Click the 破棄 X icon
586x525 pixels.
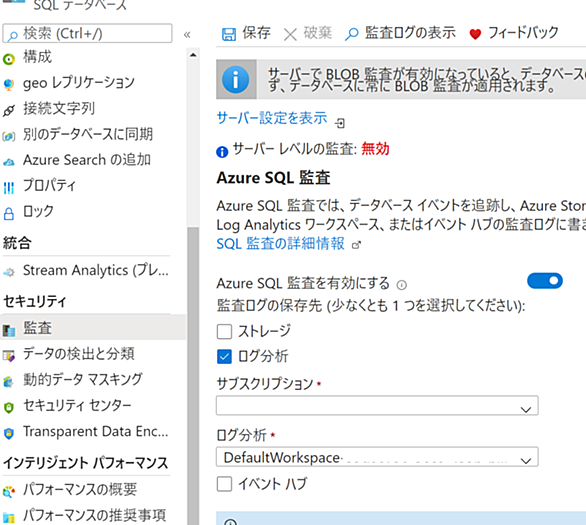pyautogui.click(x=290, y=34)
